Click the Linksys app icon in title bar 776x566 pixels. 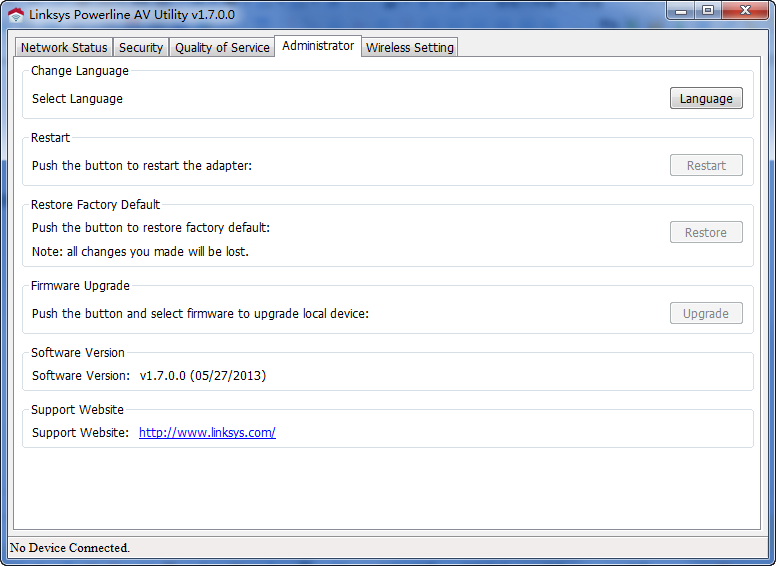pos(16,15)
